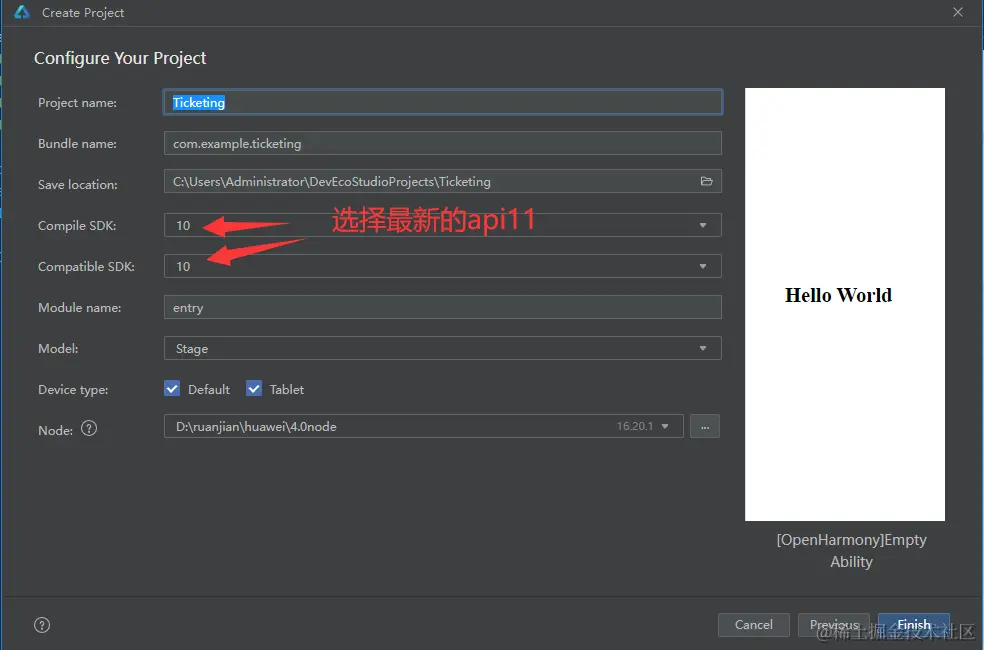Screen dimensions: 984x650
Task: Expand the Node path version dropdown
Action: 665,426
